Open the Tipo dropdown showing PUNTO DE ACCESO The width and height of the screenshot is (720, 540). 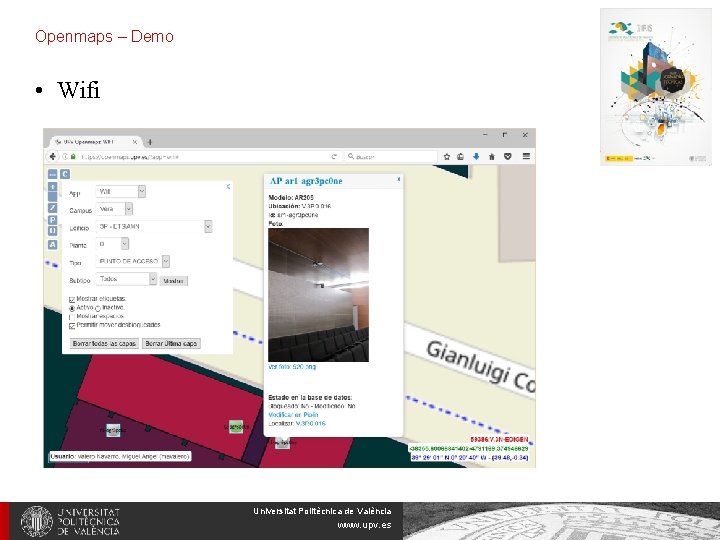tap(133, 261)
